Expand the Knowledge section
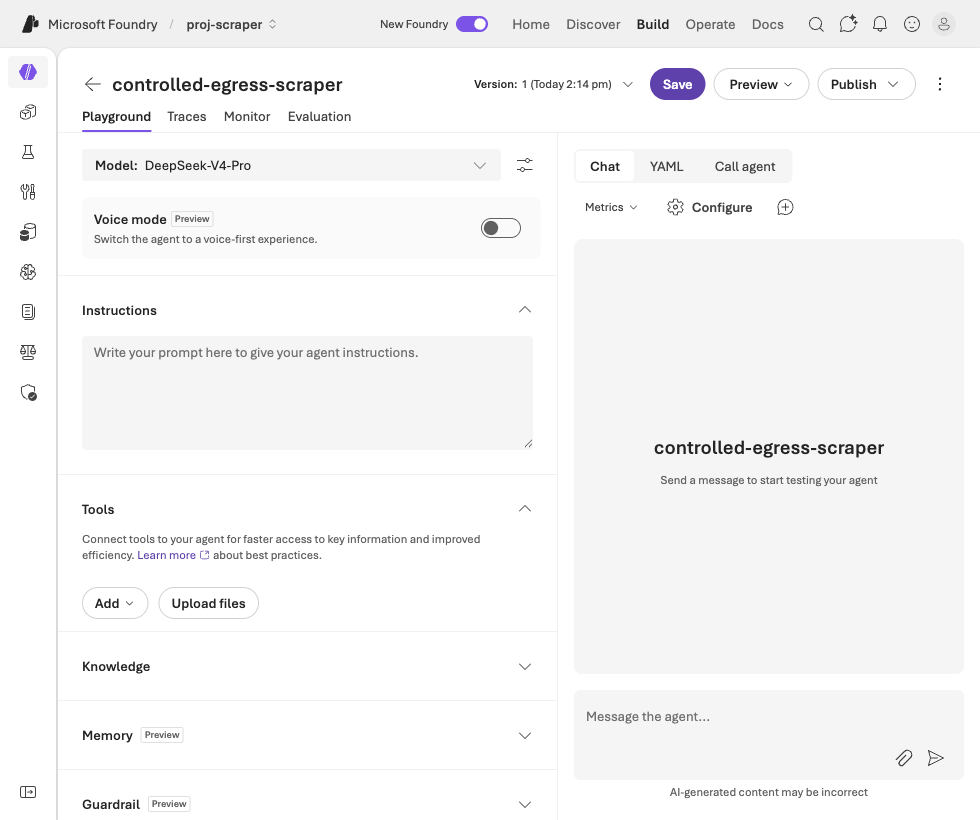980x820 pixels. pyautogui.click(x=525, y=667)
